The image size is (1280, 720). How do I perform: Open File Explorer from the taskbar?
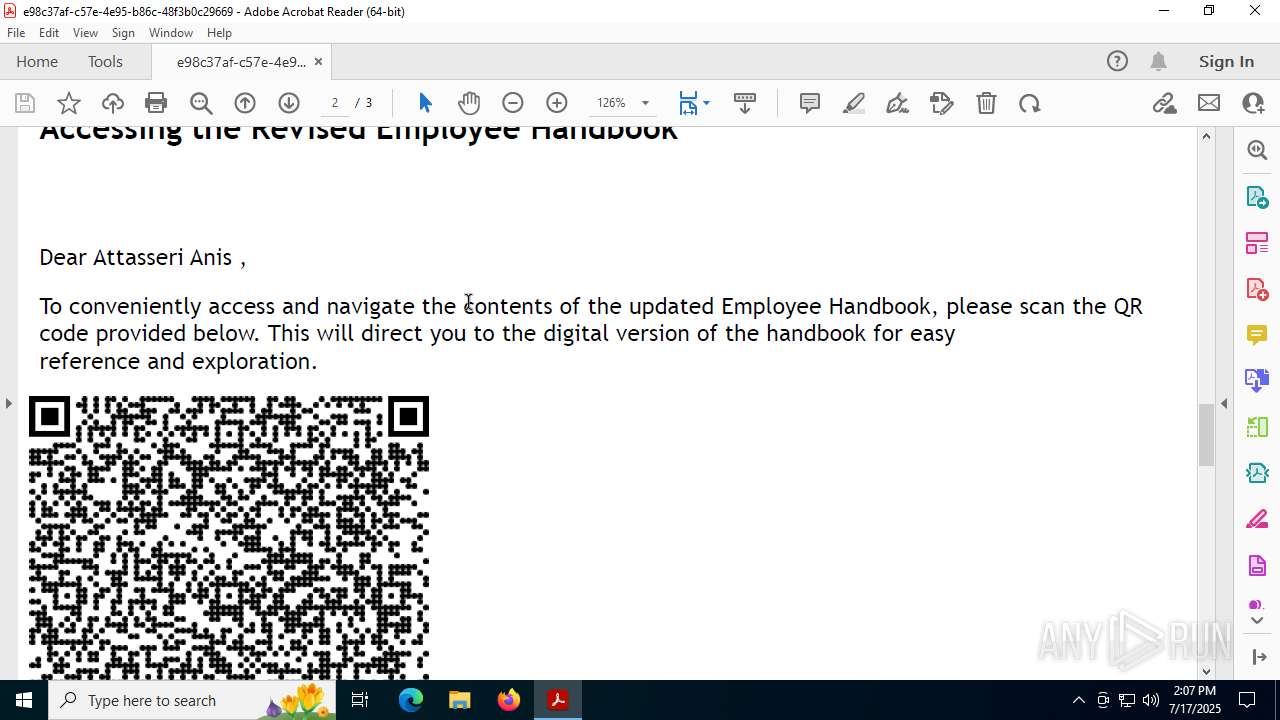tap(459, 700)
